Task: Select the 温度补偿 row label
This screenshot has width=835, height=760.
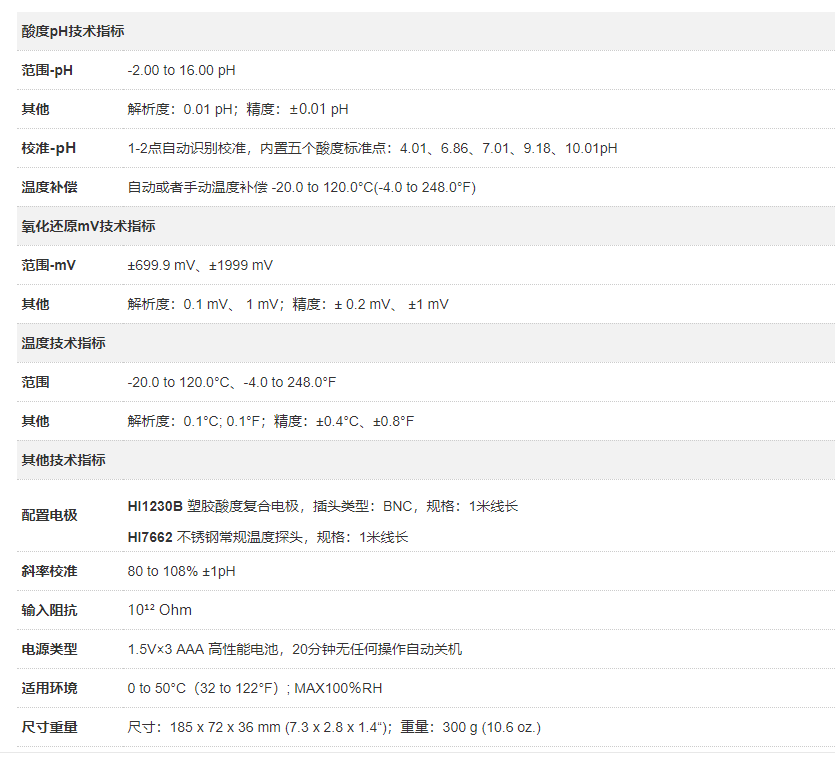Action: pos(49,187)
